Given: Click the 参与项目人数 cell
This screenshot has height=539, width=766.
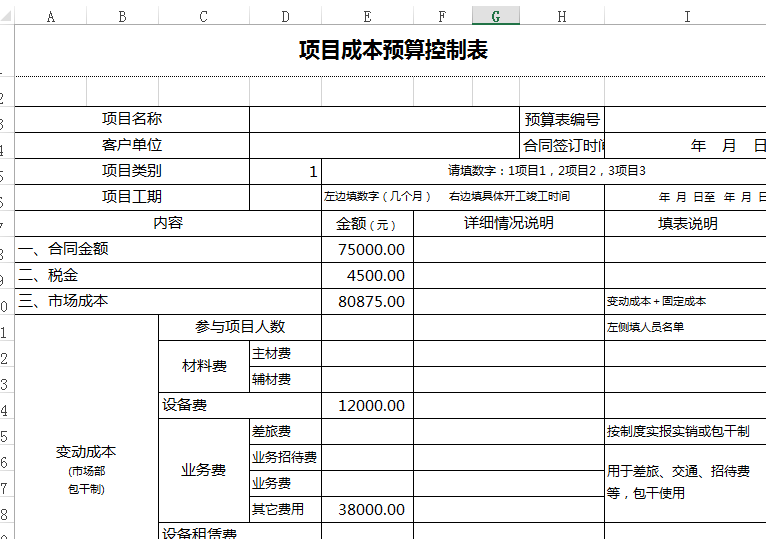Looking at the screenshot, I should [x=240, y=327].
